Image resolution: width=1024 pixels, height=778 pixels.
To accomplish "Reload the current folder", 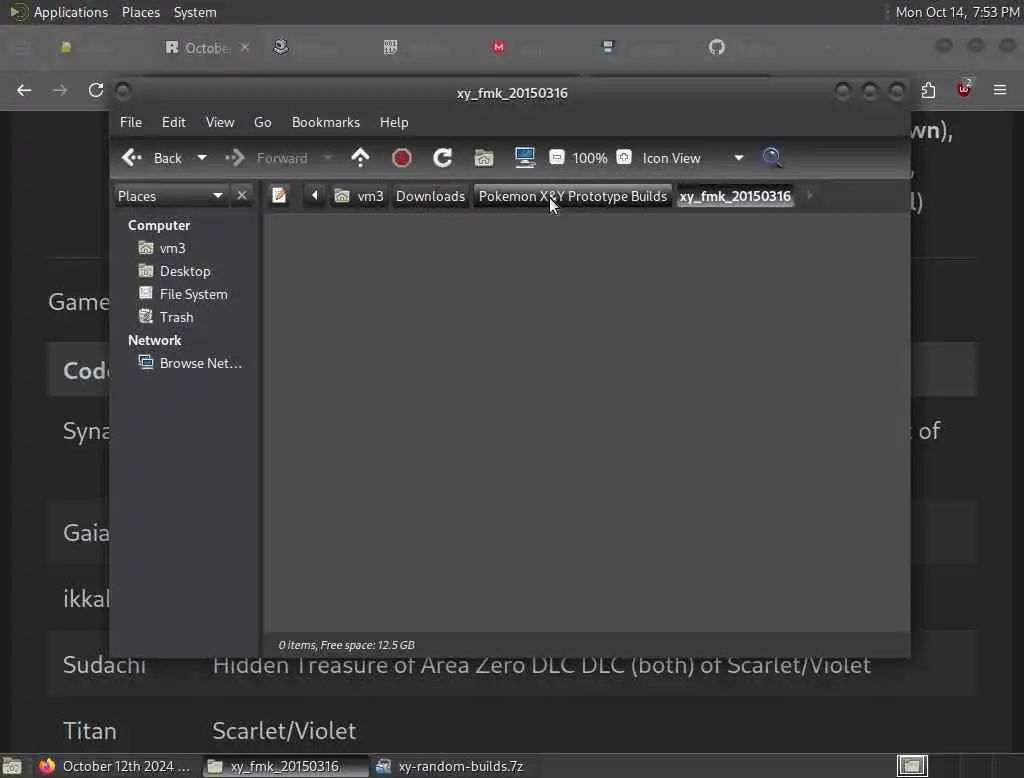I will point(442,158).
